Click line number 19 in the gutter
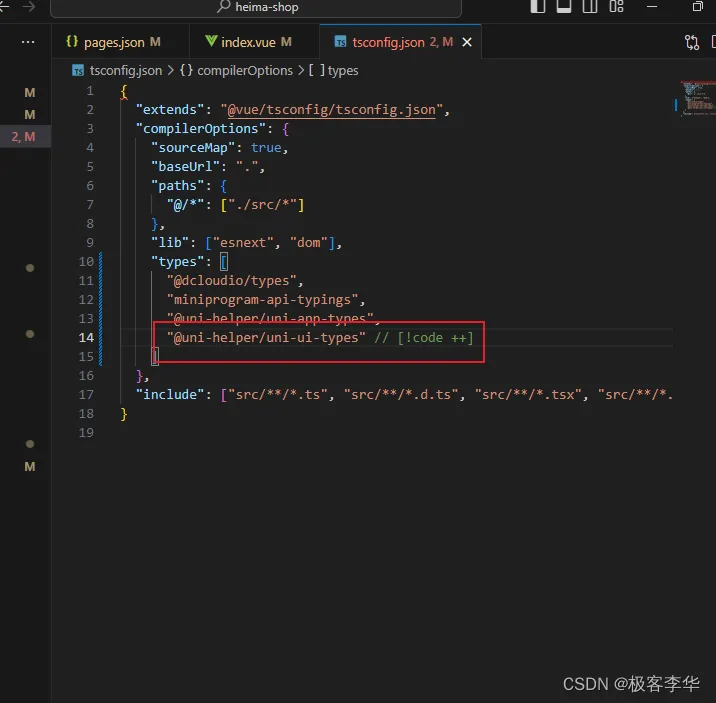716x703 pixels. pos(86,432)
